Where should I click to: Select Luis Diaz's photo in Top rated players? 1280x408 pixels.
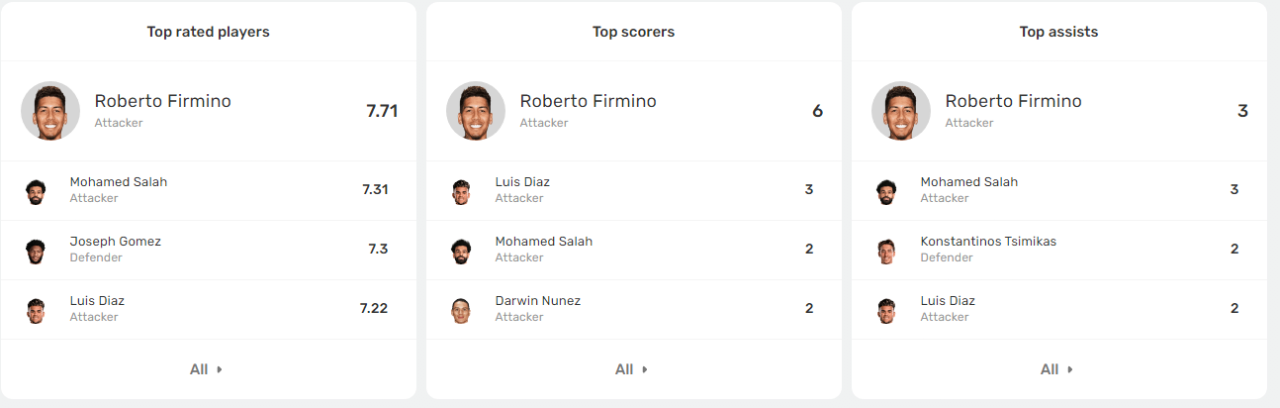point(36,310)
